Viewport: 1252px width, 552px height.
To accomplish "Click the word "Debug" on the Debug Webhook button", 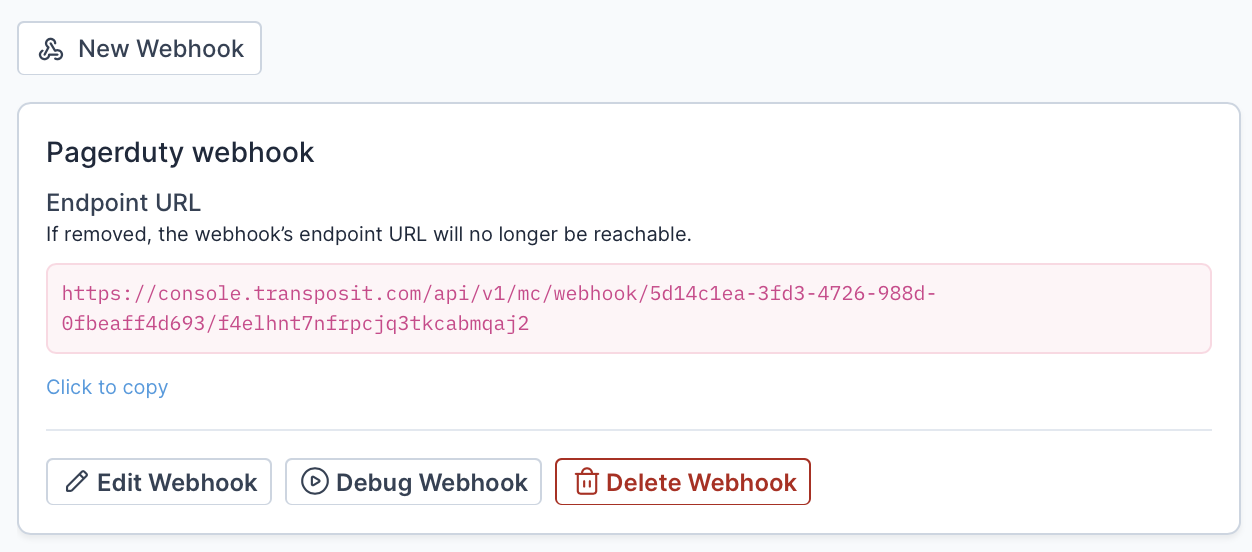I will 374,482.
